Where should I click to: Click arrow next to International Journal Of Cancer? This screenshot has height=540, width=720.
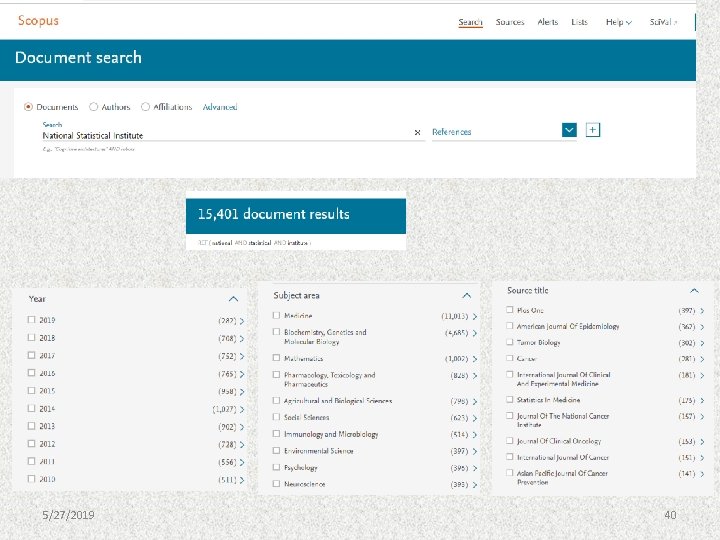pyautogui.click(x=702, y=458)
